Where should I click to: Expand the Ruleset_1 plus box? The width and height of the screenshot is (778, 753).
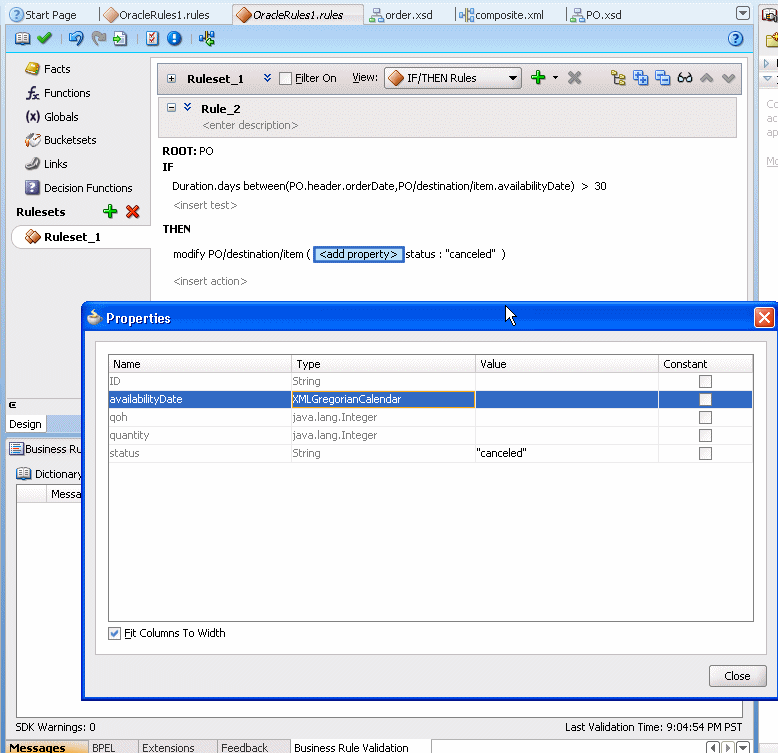pos(172,78)
